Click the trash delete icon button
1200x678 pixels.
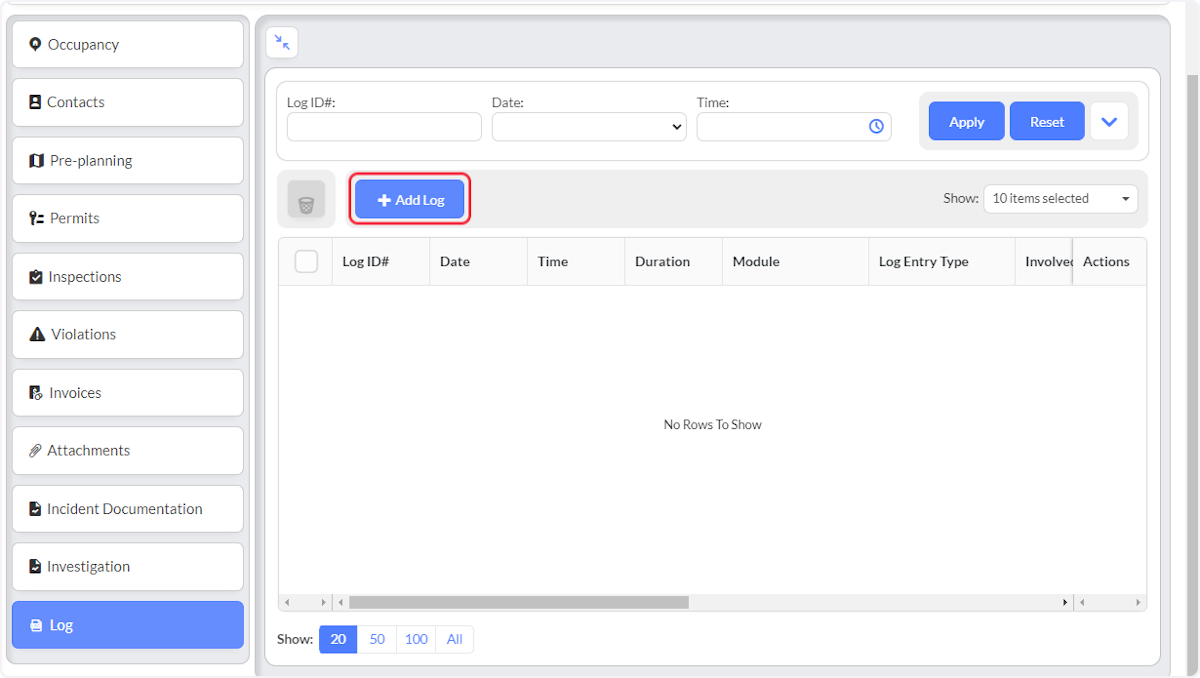(306, 199)
